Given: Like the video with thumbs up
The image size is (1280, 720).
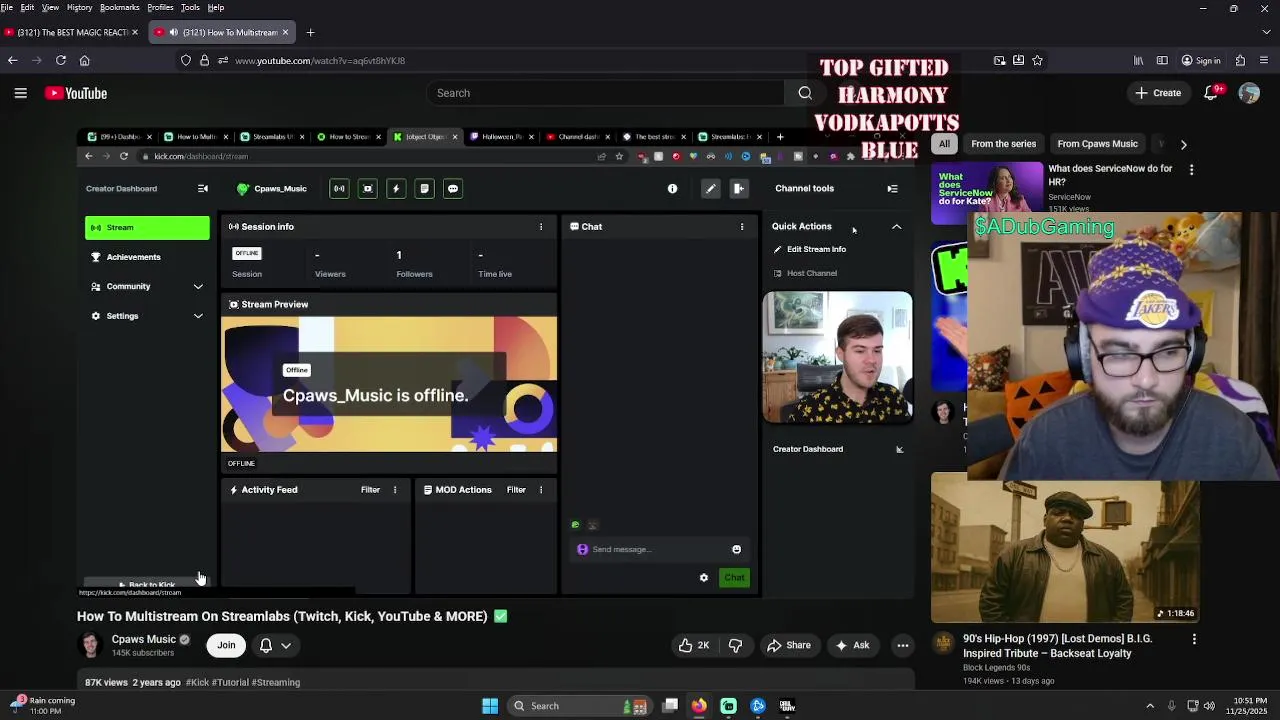Looking at the screenshot, I should (693, 645).
